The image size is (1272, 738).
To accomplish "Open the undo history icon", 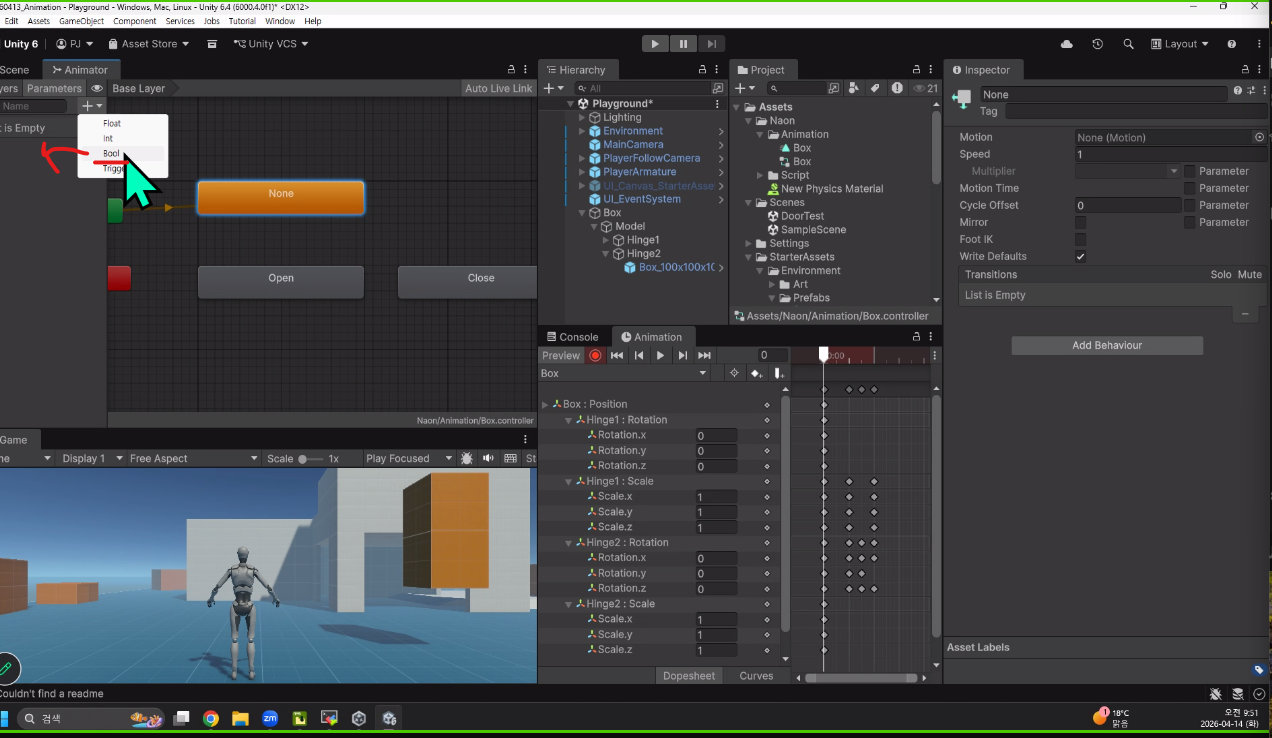I will pos(1097,44).
